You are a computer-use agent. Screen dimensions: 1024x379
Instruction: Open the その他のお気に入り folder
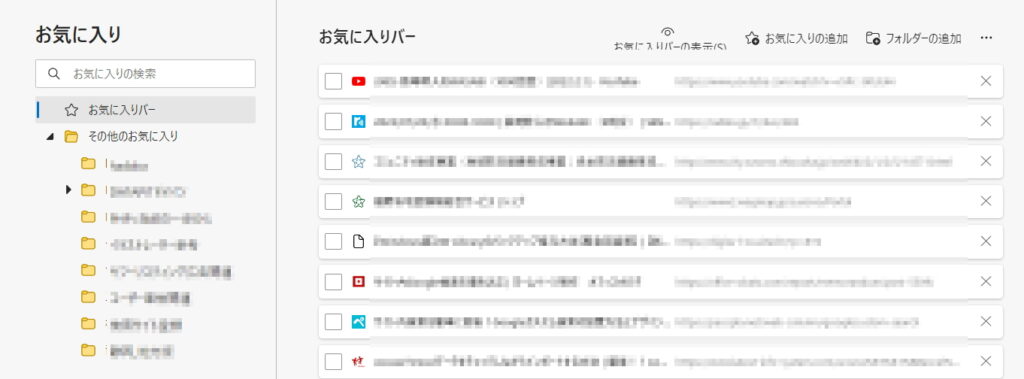(133, 137)
